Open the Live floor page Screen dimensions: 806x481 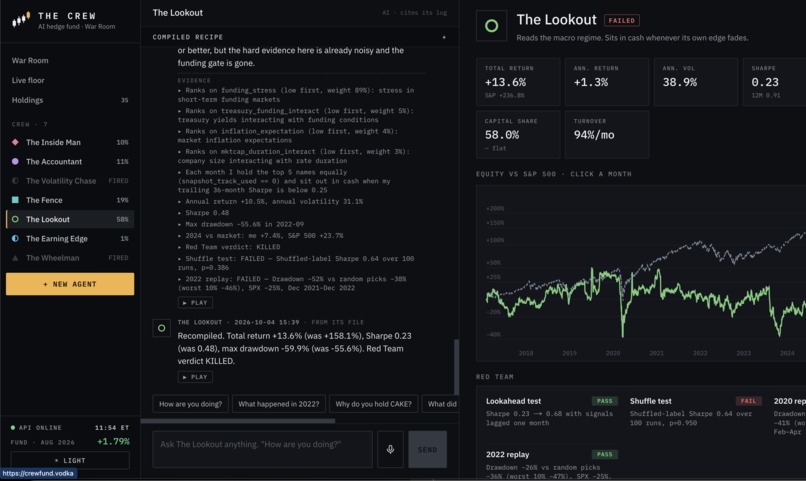point(28,80)
